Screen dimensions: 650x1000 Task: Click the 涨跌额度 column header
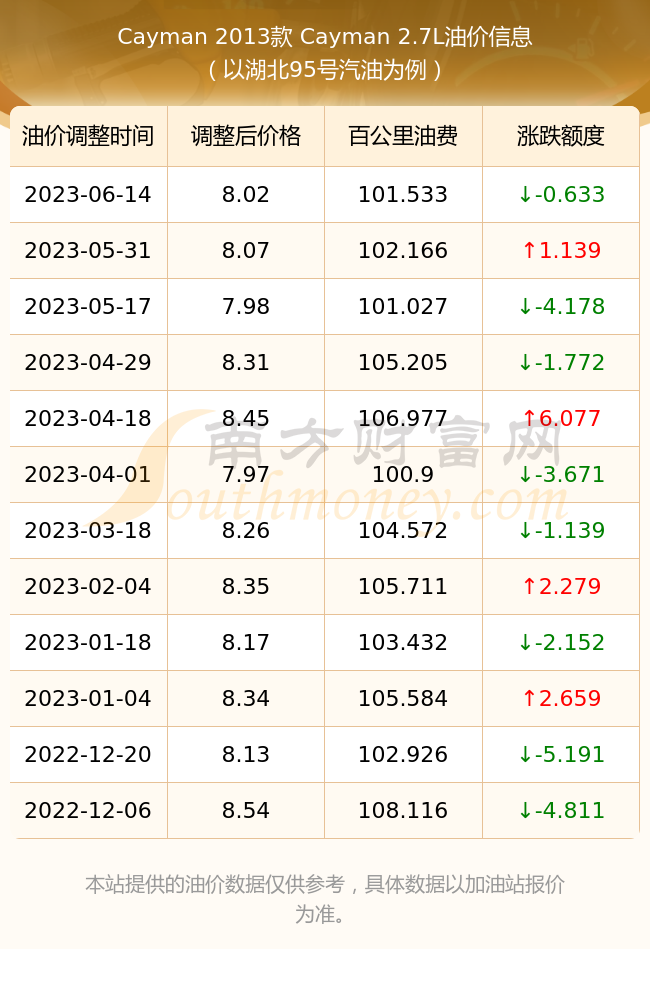561,136
